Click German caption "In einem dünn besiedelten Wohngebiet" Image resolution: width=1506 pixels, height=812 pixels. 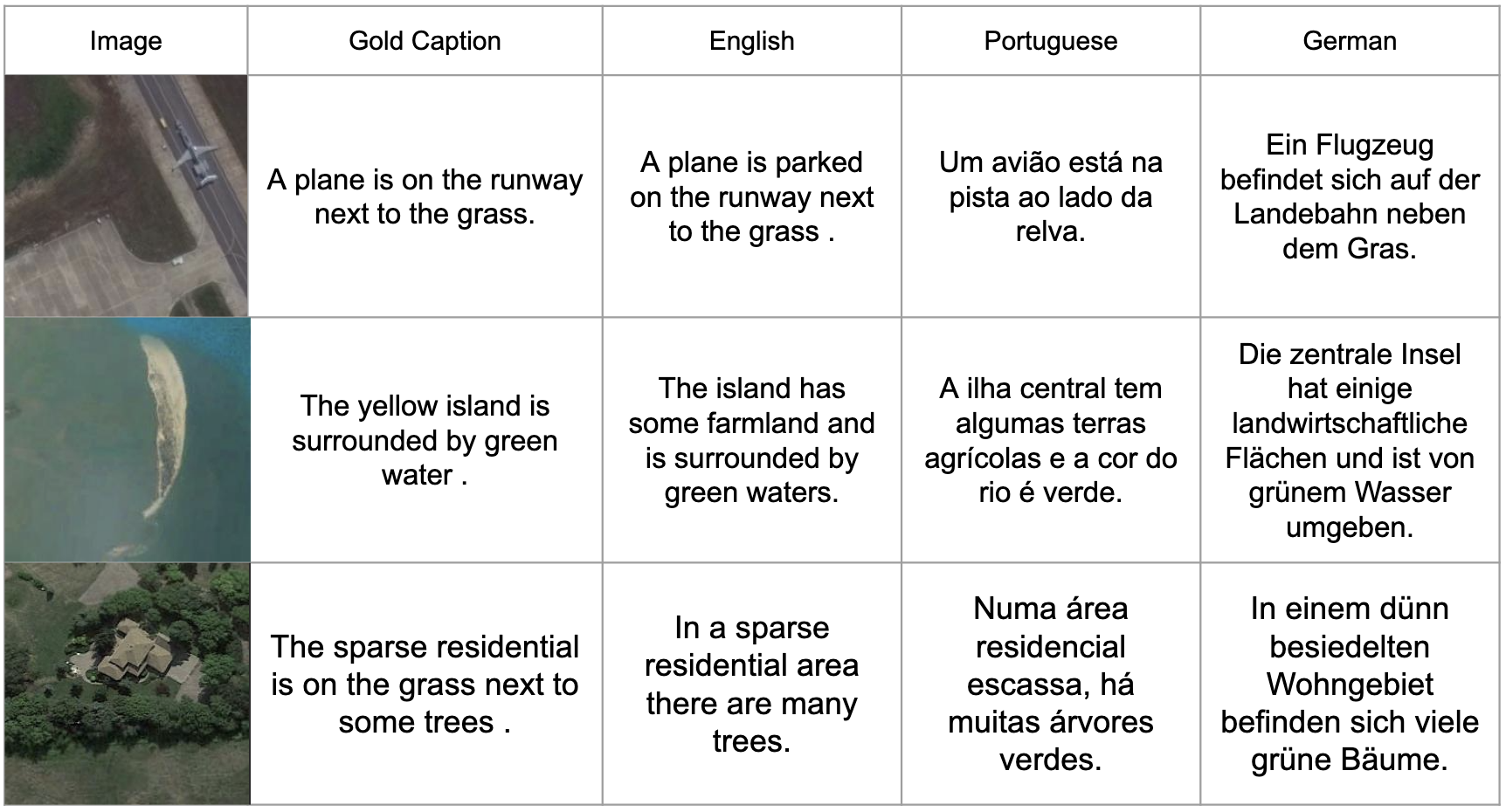point(1349,684)
